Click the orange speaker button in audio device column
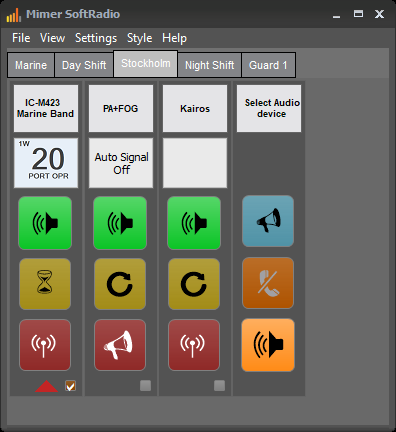Image resolution: width=396 pixels, height=432 pixels. (x=268, y=345)
